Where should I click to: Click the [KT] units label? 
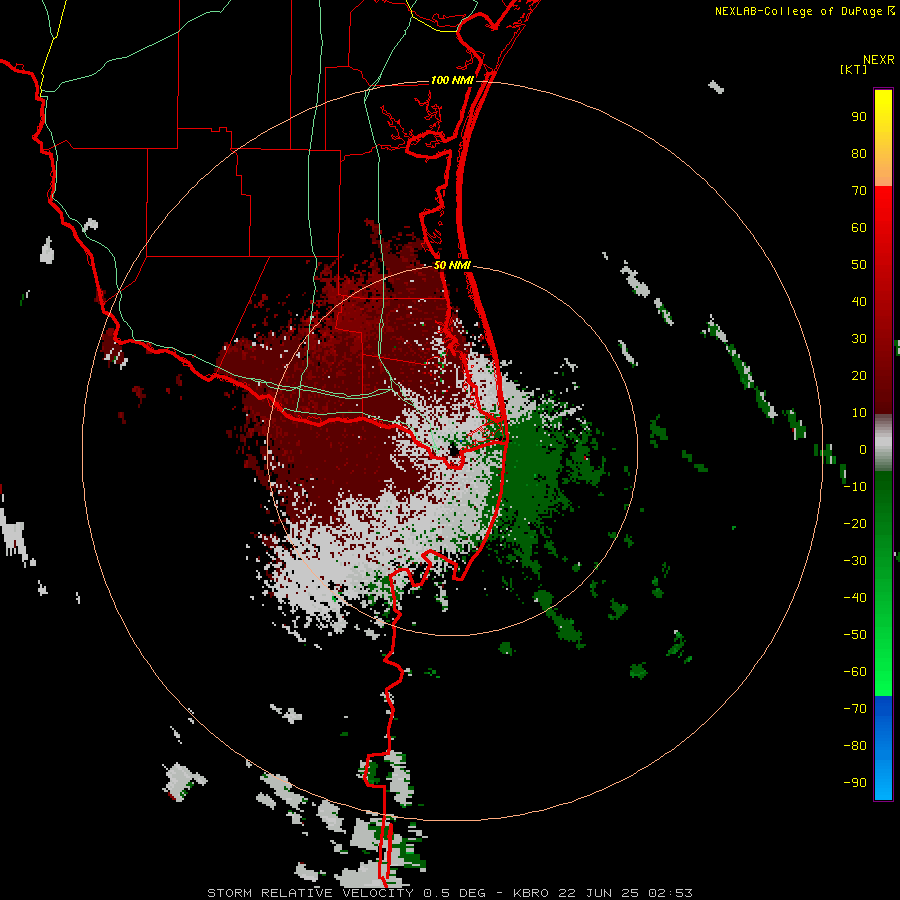tap(854, 69)
